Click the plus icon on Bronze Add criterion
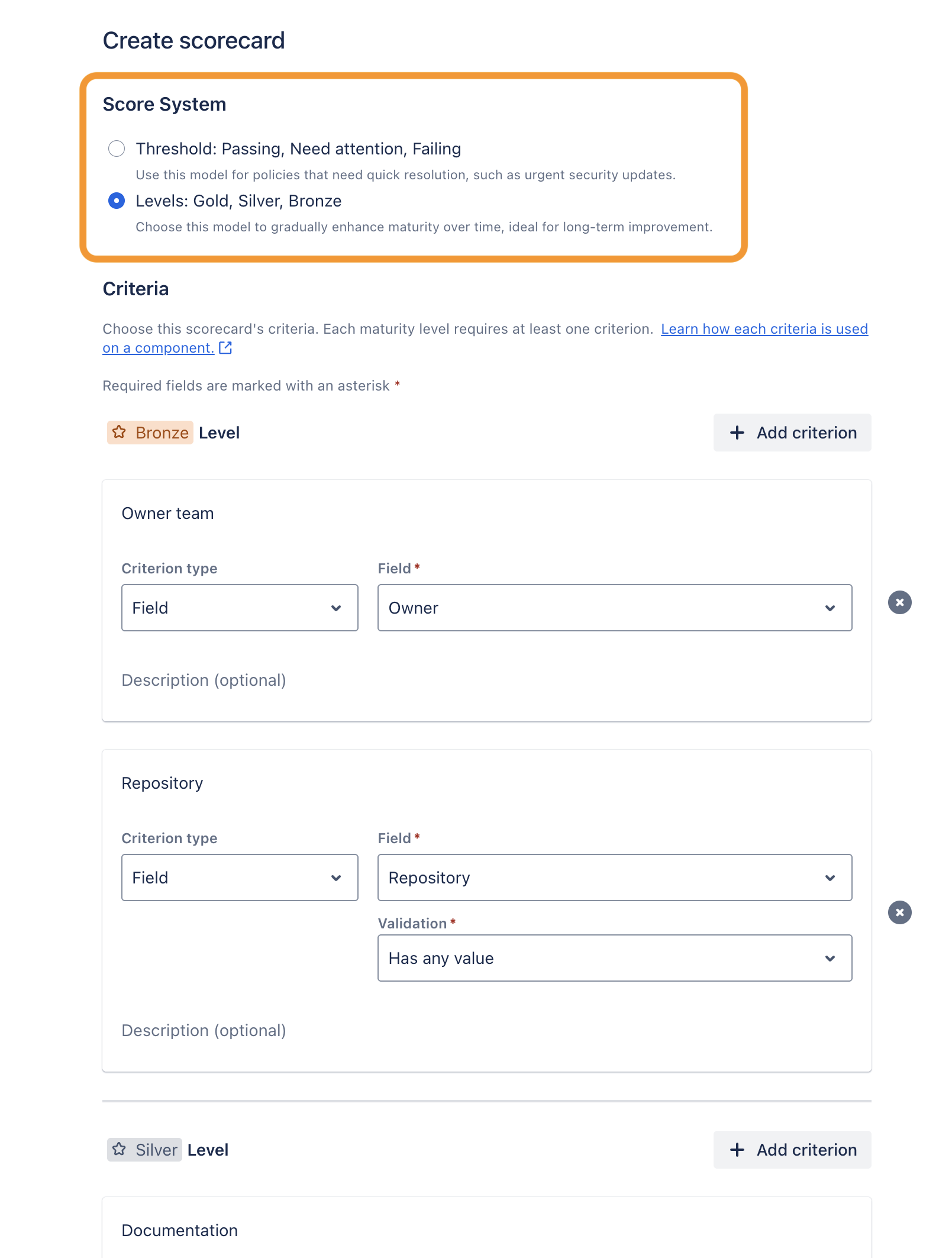Viewport: 952px width, 1258px height. (x=737, y=433)
